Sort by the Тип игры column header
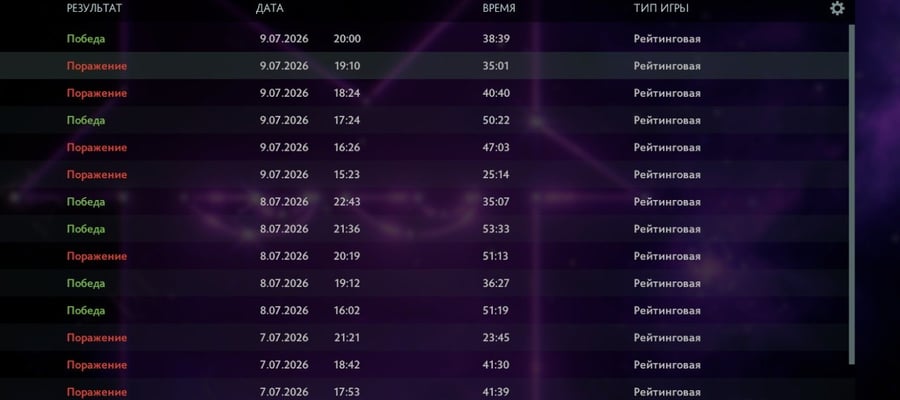900x400 pixels. tap(661, 9)
